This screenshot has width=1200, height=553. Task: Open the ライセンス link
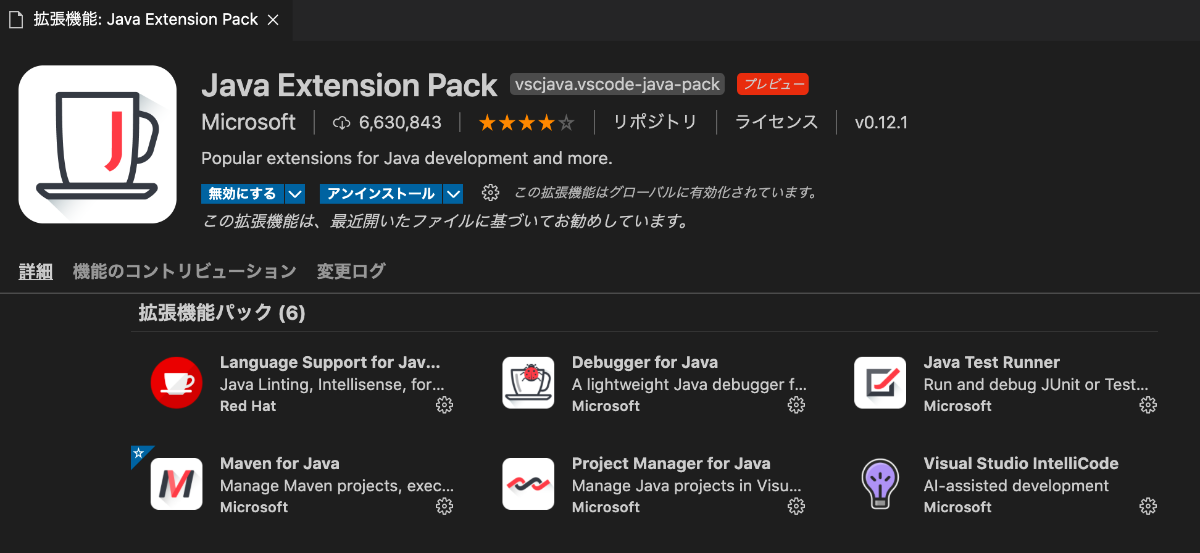776,122
